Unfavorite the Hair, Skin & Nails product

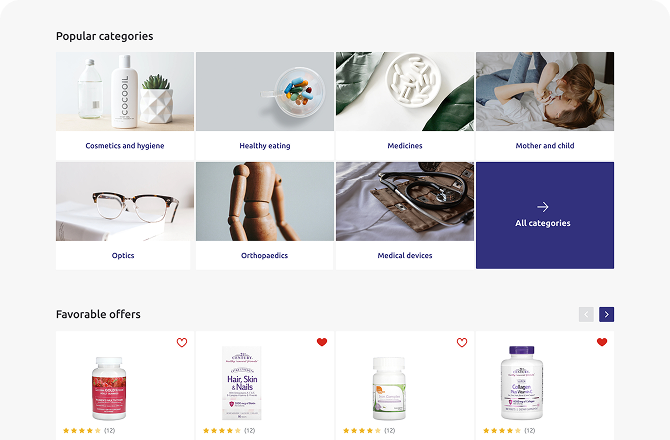pyautogui.click(x=322, y=342)
